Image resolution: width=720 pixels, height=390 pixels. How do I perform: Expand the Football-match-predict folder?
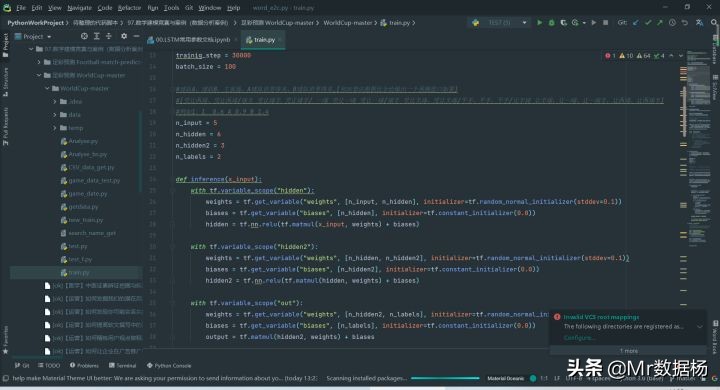39,62
